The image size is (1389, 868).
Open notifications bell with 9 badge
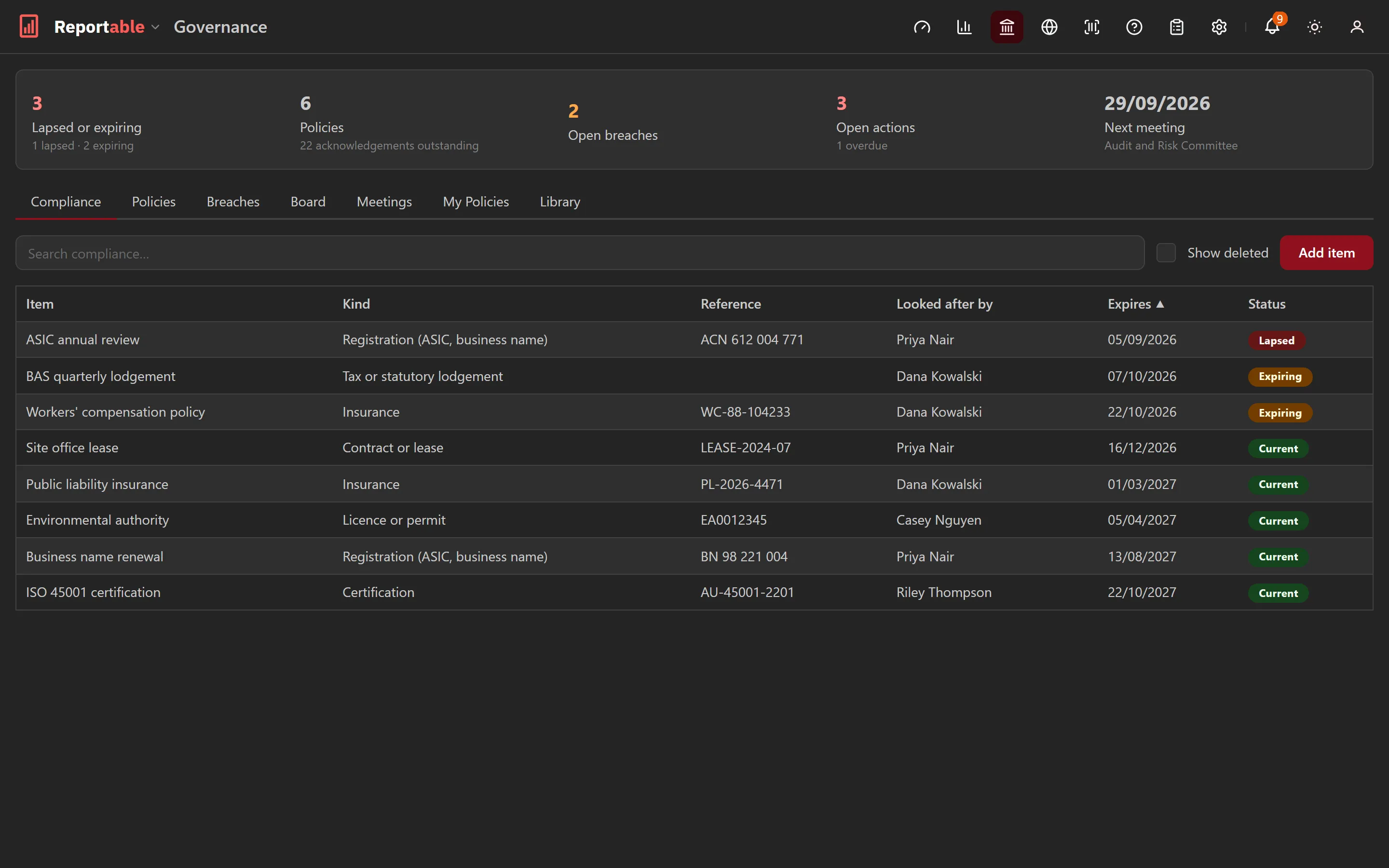point(1272,27)
